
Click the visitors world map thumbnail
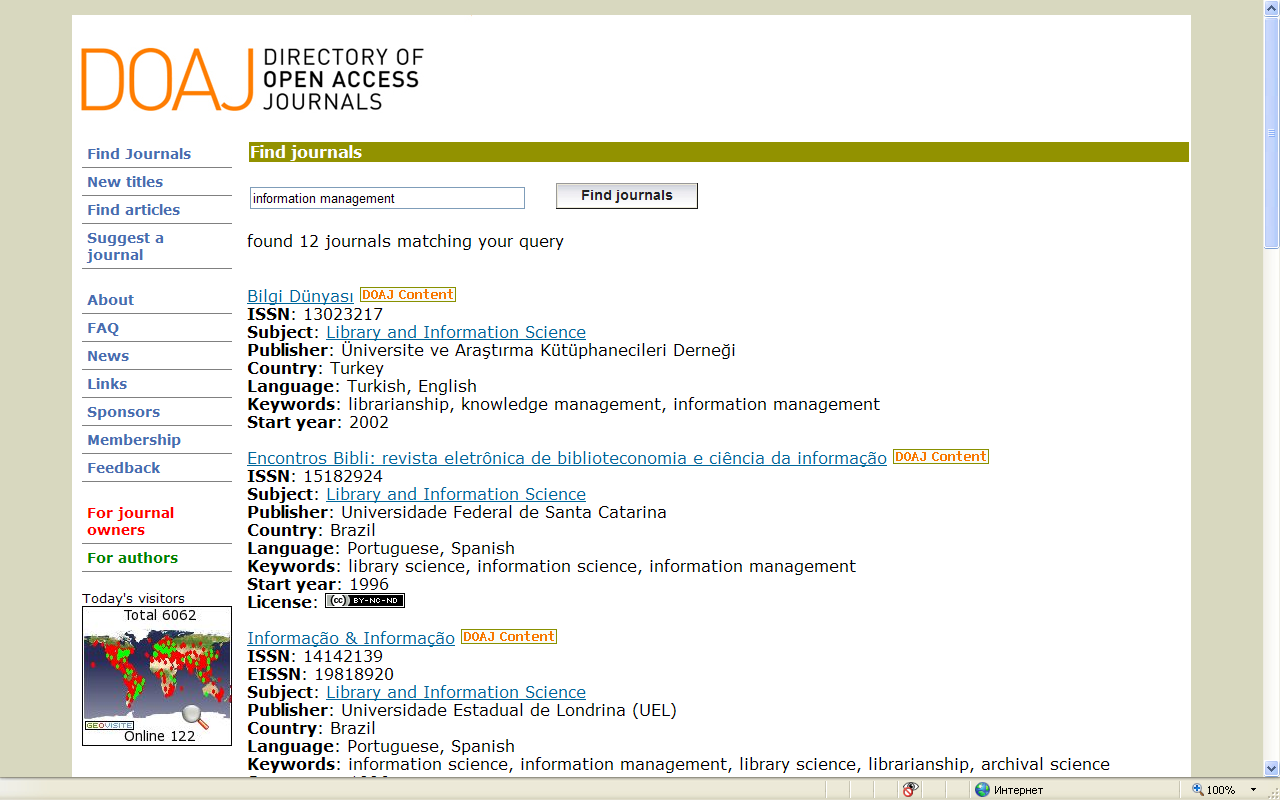[157, 676]
